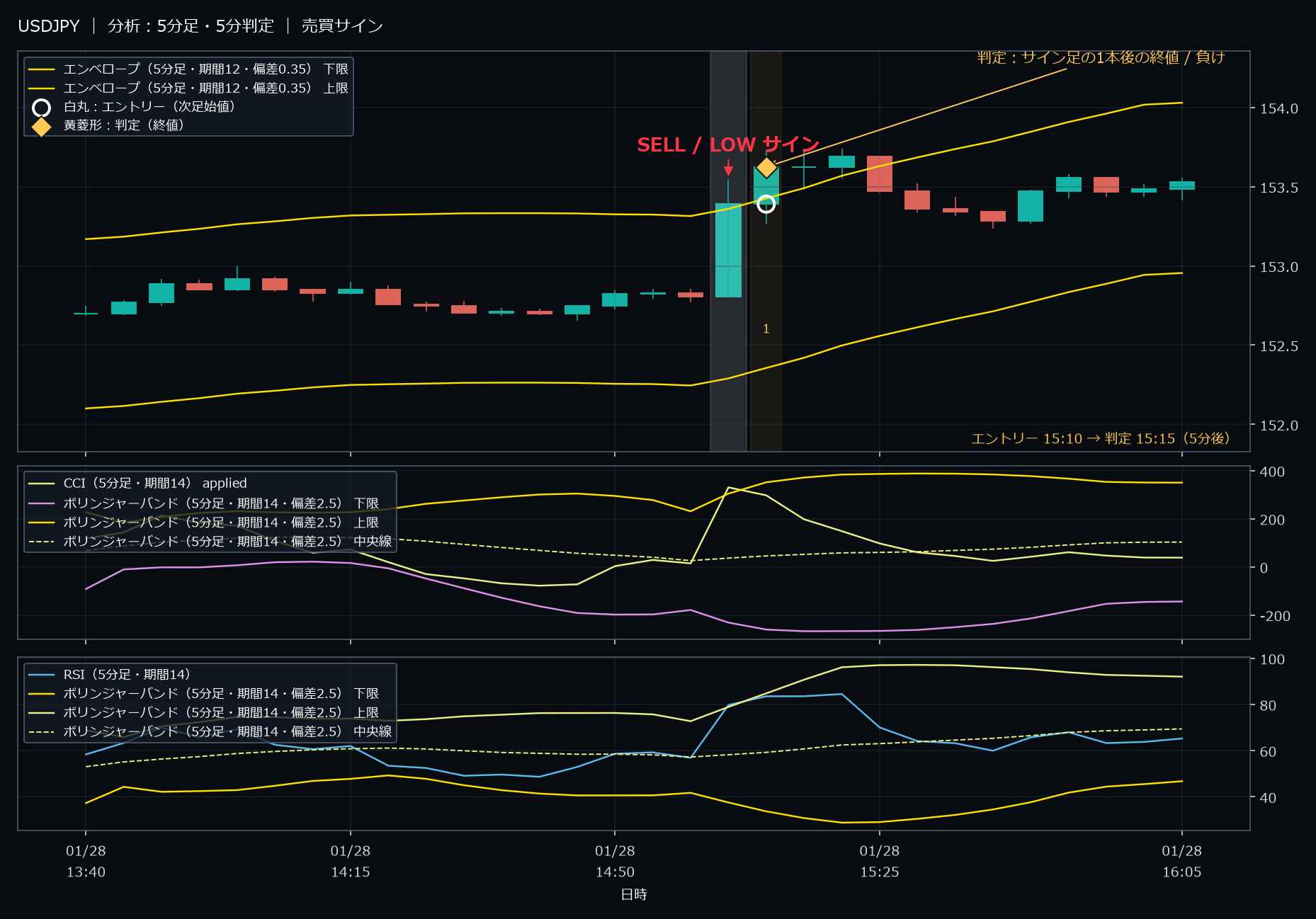Click the RSI（5分足・期間14）legend entry
The width and height of the screenshot is (1316, 919).
coord(110,675)
